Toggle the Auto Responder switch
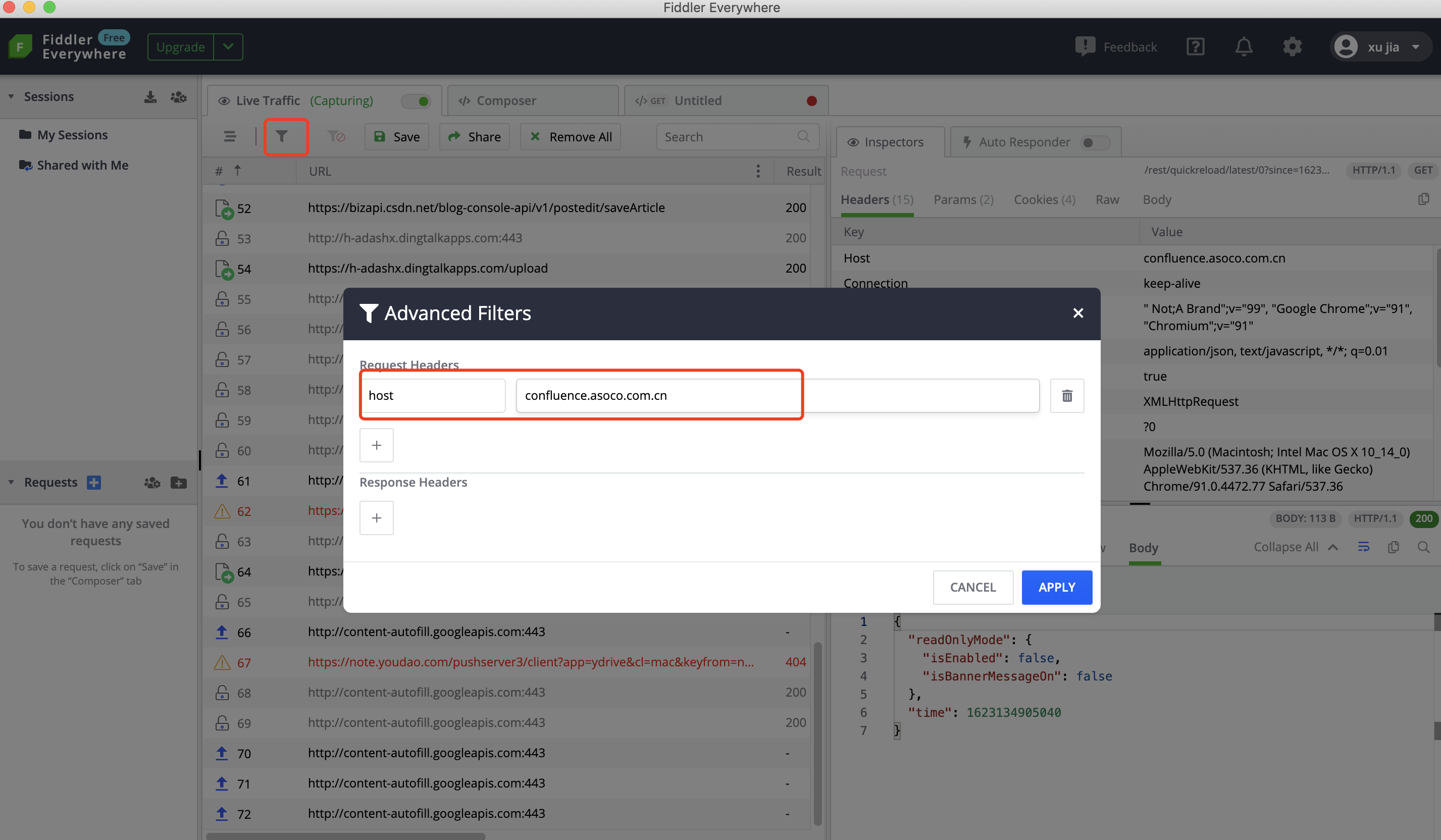The image size is (1441, 840). point(1095,142)
